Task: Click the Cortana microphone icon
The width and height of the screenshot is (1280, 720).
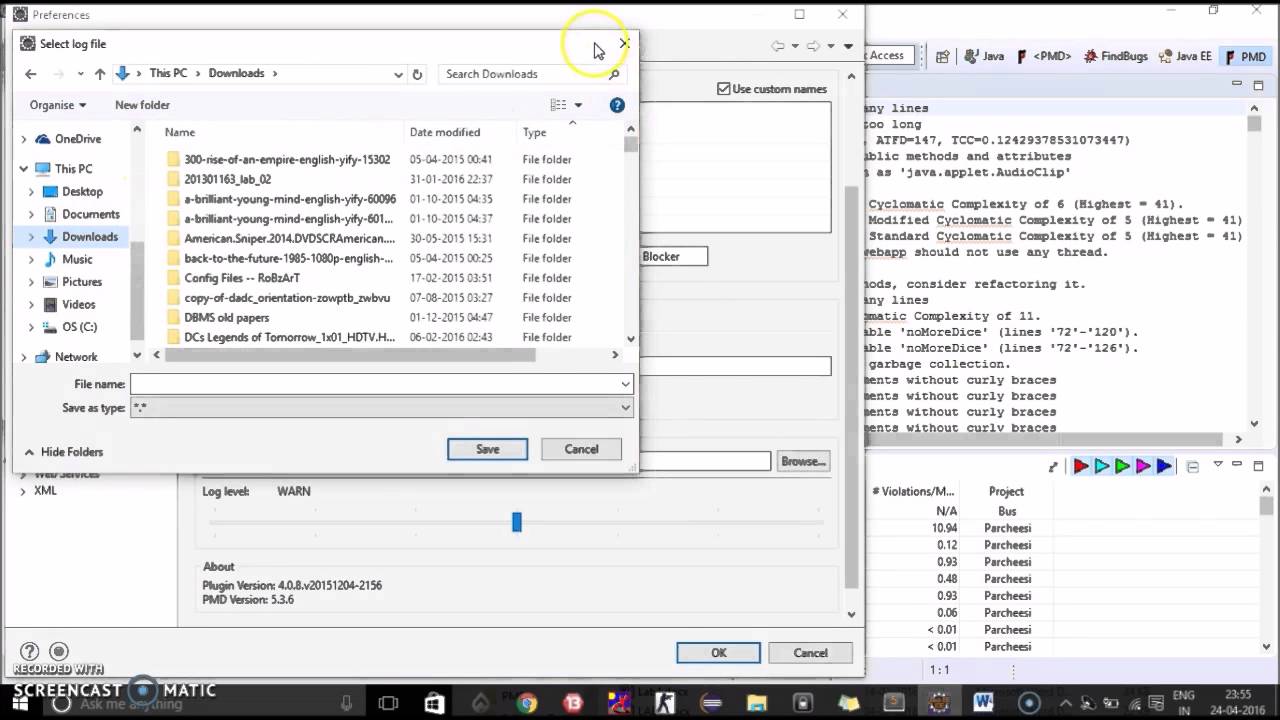Action: click(346, 703)
